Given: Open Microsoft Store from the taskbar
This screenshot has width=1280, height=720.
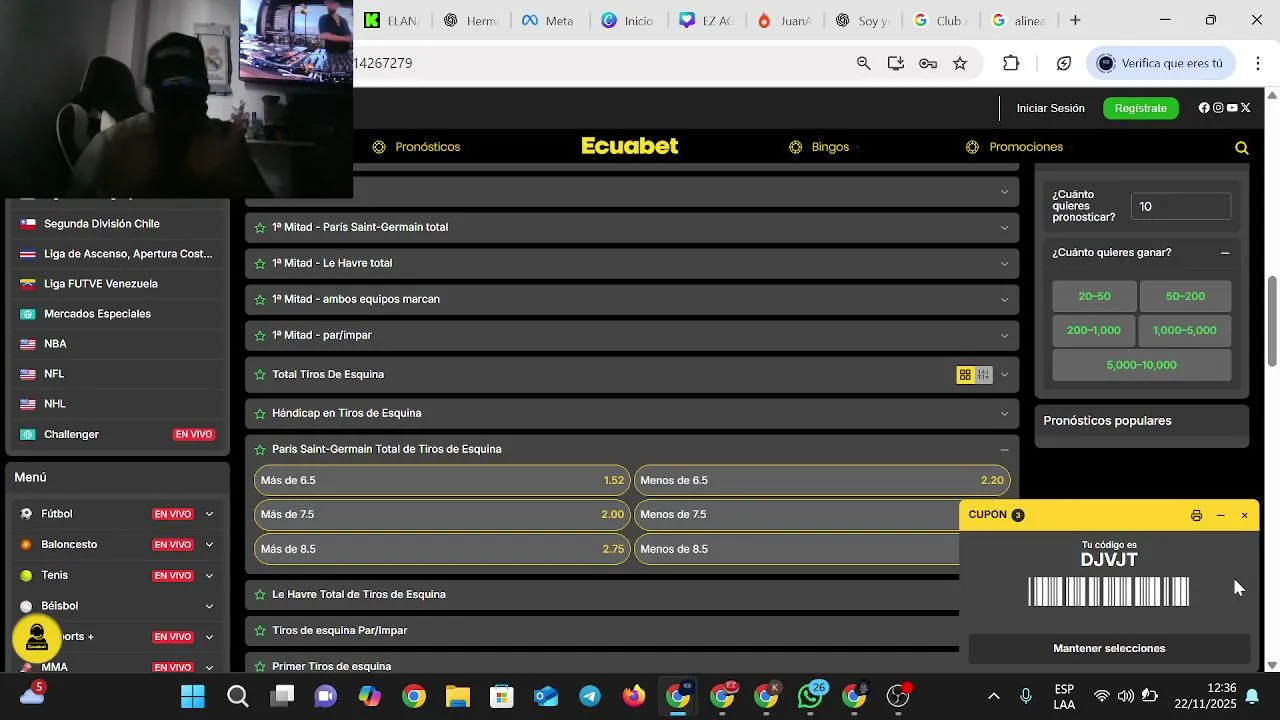Looking at the screenshot, I should point(502,696).
